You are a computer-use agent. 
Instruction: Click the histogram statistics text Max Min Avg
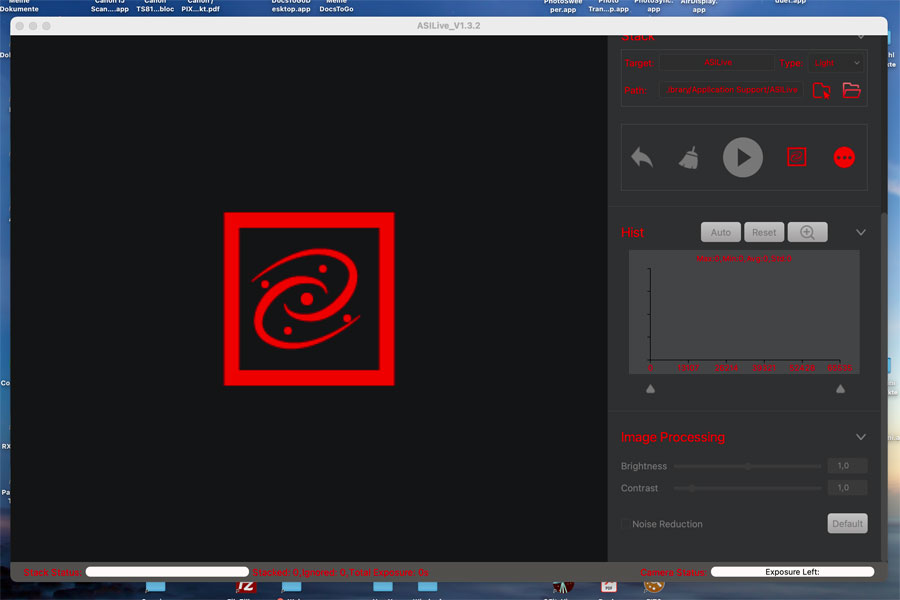click(x=744, y=259)
